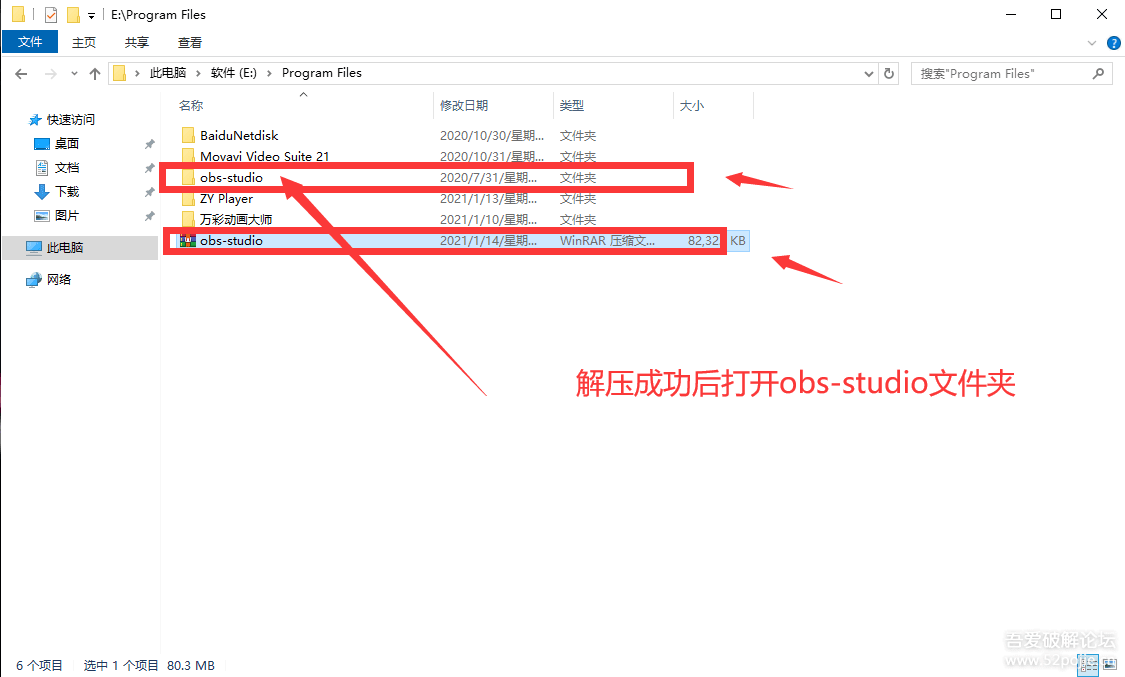The height and width of the screenshot is (677, 1125).
Task: Click the ZY Player folder icon
Action: point(188,199)
